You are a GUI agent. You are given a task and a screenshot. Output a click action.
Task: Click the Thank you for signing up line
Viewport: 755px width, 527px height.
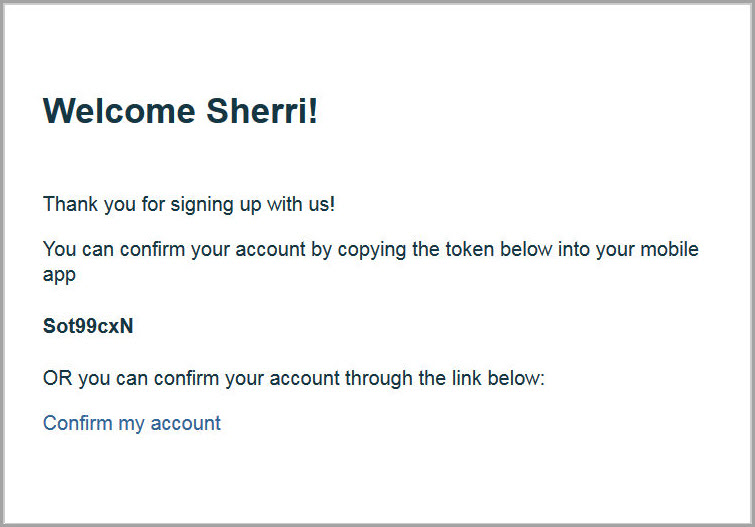point(189,205)
